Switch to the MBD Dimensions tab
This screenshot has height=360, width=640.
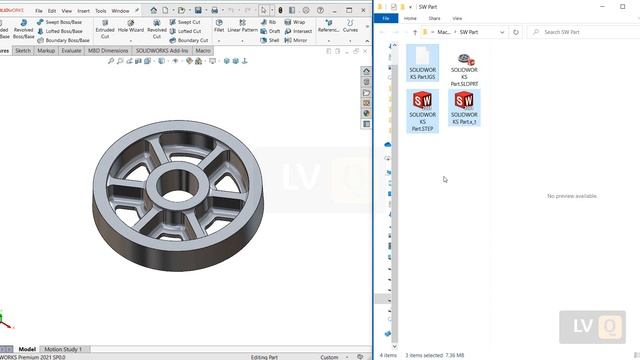coord(108,51)
